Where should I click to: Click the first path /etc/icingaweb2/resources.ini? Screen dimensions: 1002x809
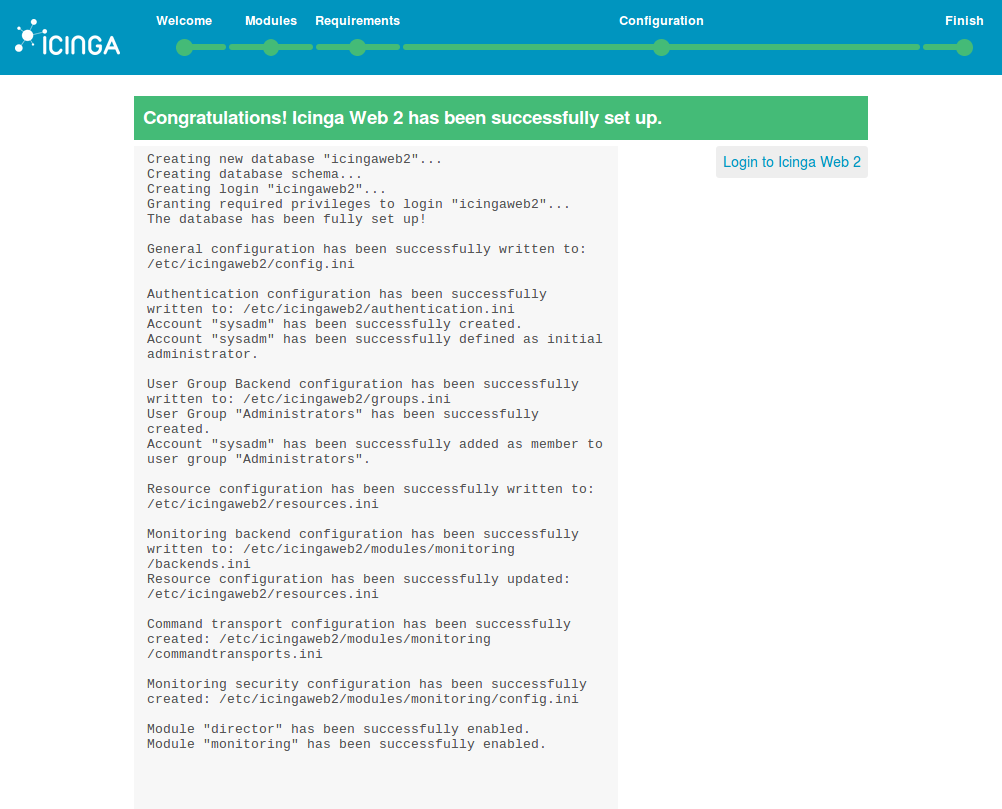click(263, 504)
